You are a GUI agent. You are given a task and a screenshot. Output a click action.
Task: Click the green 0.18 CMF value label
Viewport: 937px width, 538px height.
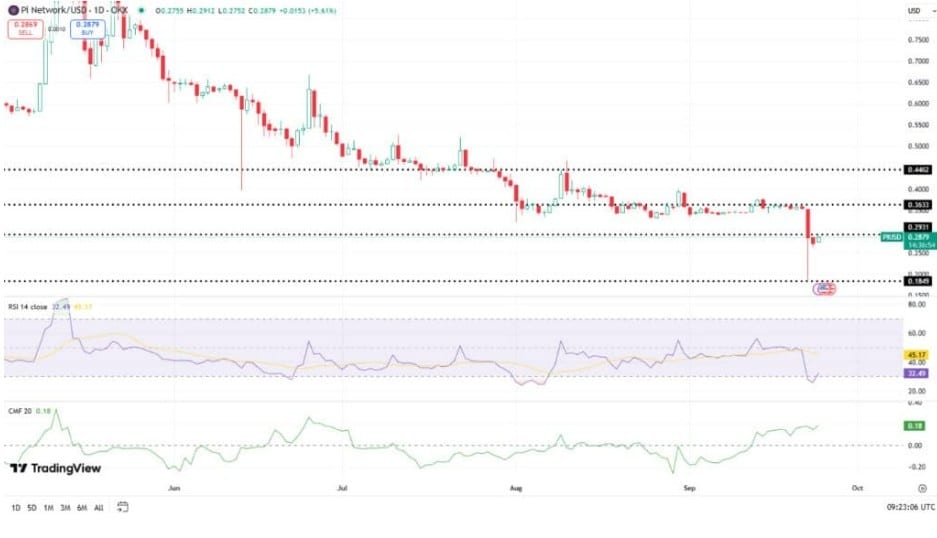tap(915, 426)
